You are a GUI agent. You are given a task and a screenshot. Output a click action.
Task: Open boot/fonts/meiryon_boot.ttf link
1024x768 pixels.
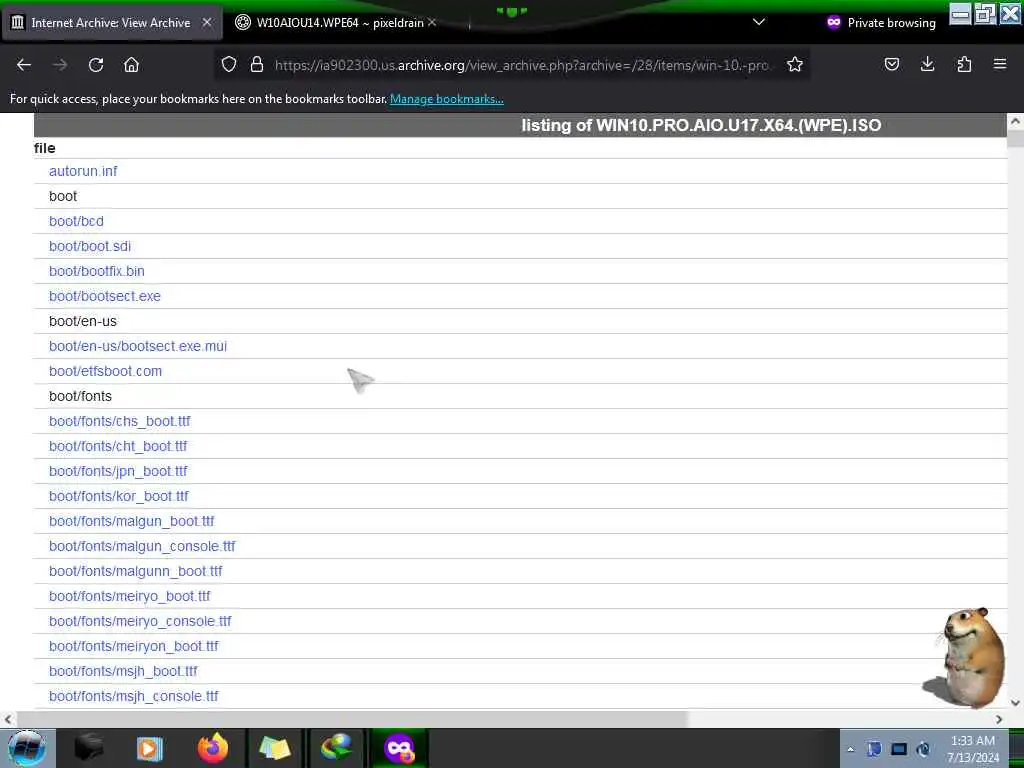(x=134, y=646)
